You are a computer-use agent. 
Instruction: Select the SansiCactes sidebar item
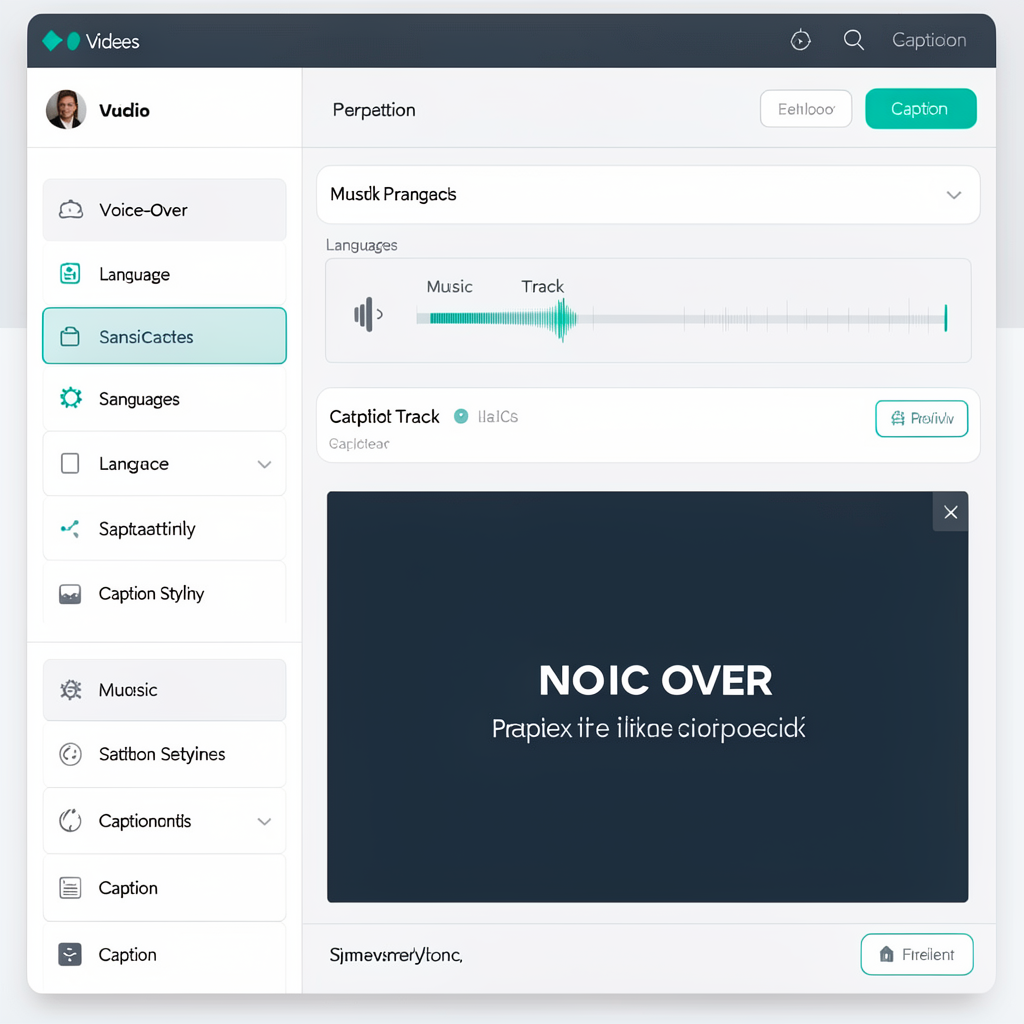(165, 336)
